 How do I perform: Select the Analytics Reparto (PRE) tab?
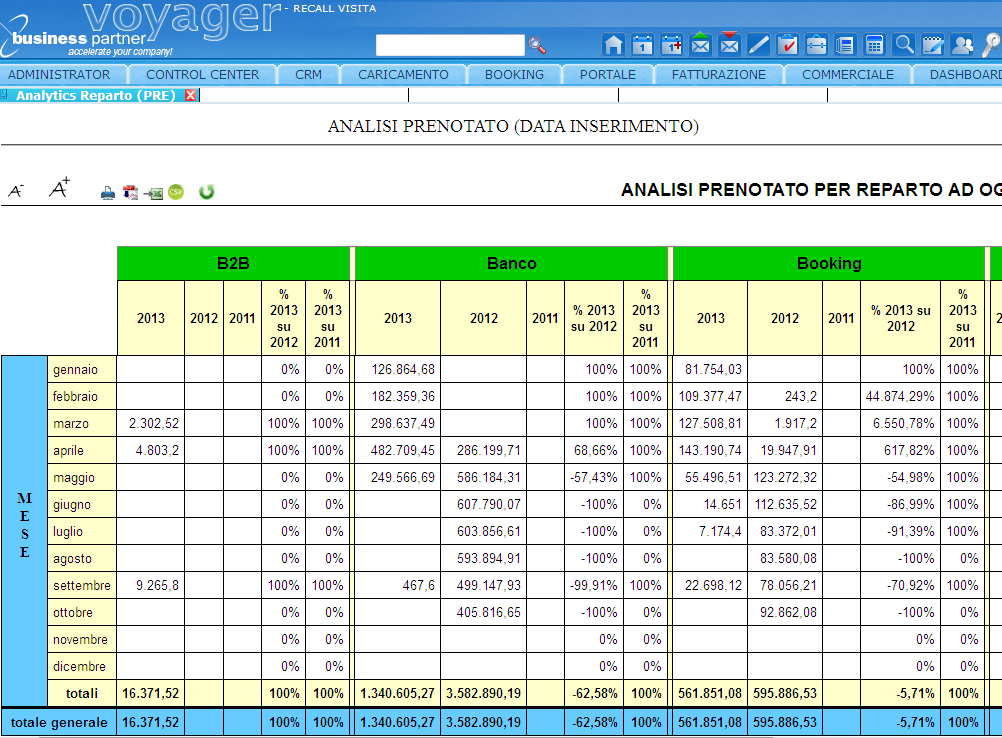(x=96, y=95)
